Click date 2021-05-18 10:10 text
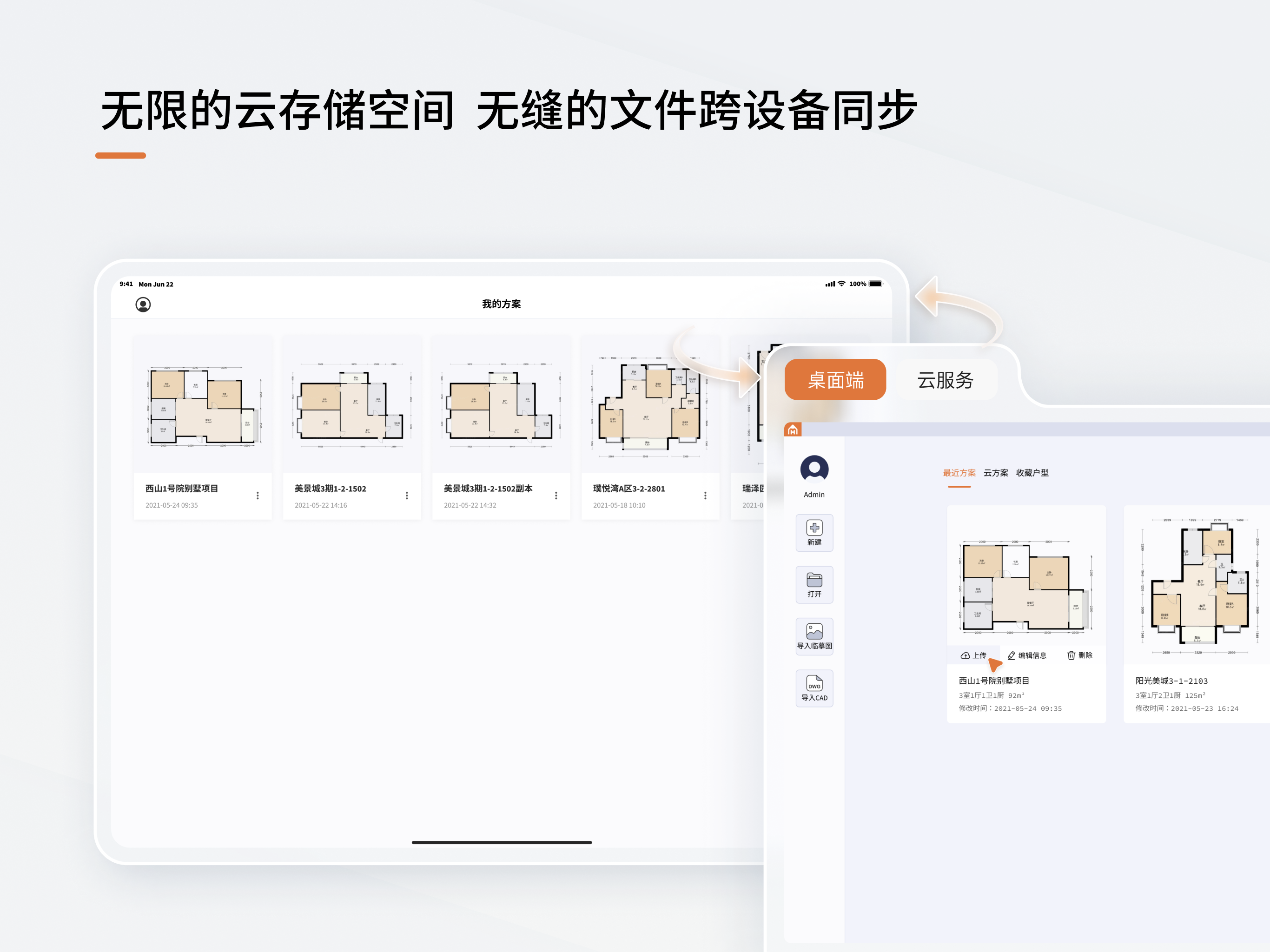 click(619, 505)
